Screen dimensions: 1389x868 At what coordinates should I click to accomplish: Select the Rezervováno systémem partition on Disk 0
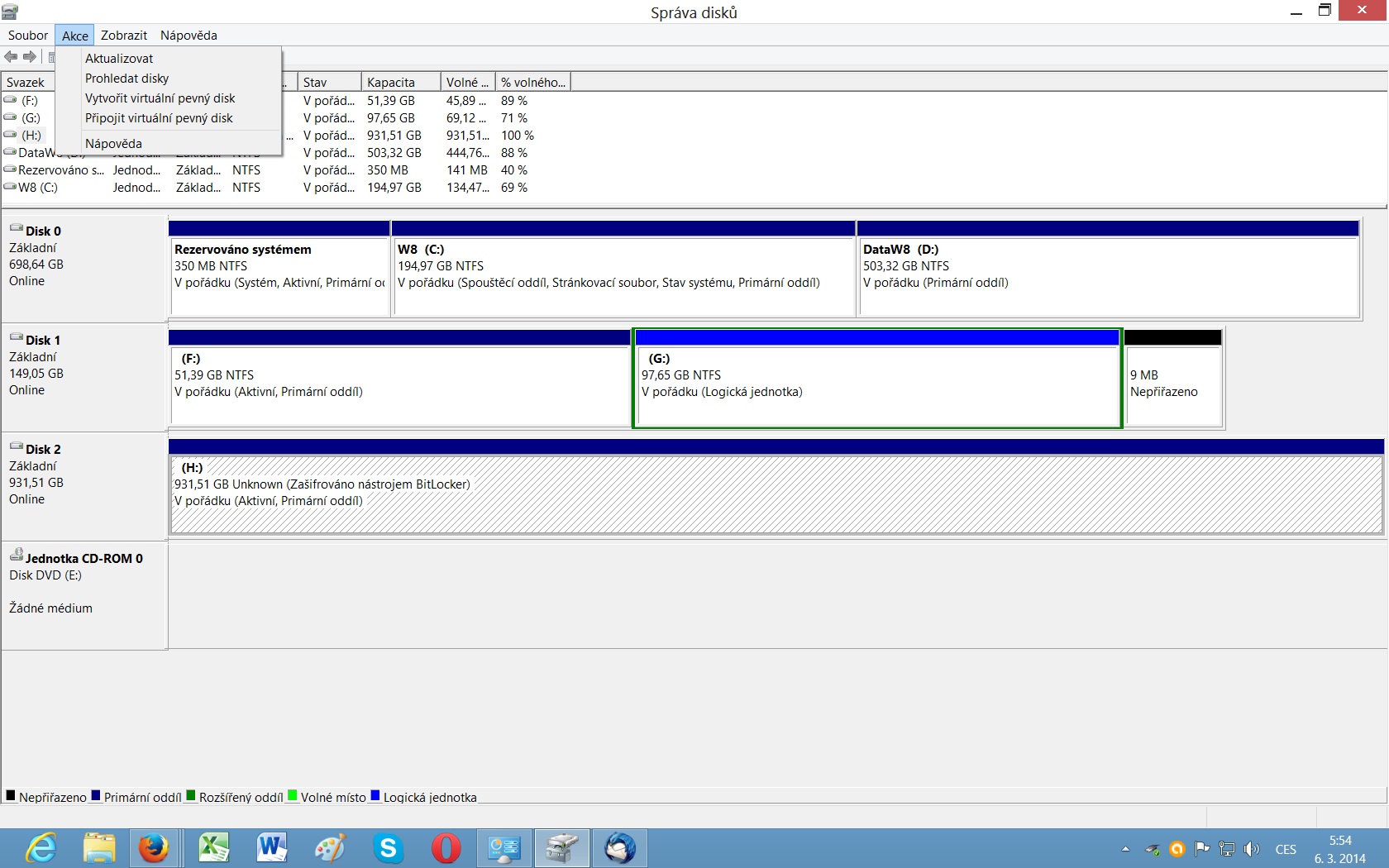[x=279, y=269]
